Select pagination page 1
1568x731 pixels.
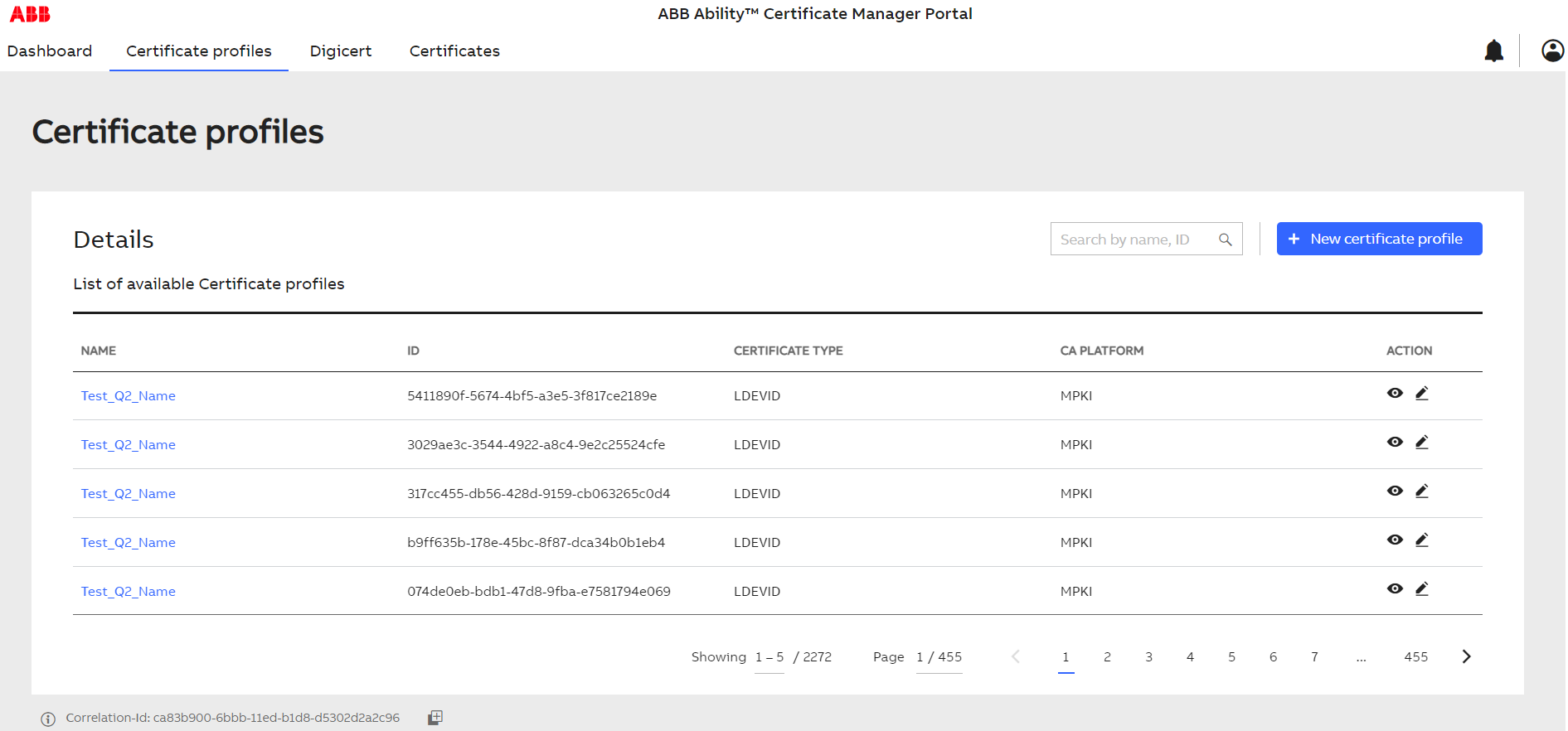[1066, 657]
